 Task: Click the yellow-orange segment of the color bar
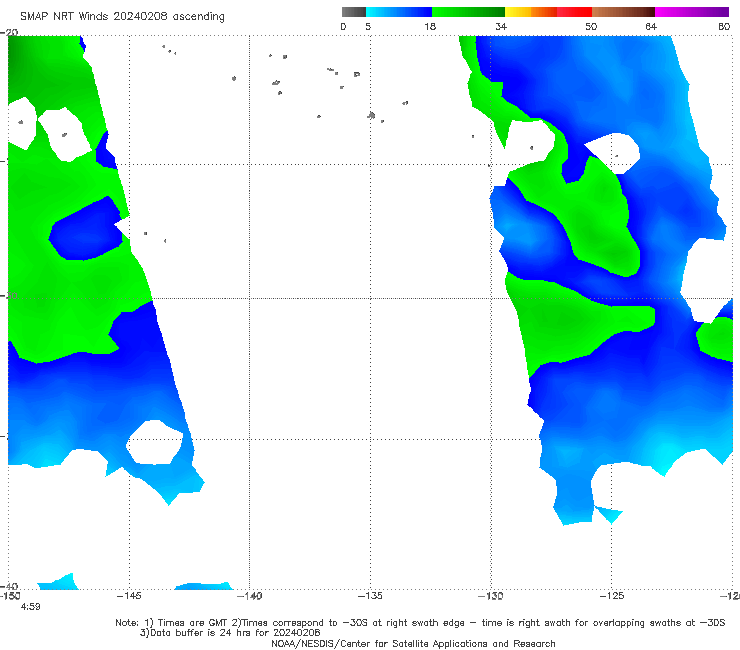tap(531, 12)
